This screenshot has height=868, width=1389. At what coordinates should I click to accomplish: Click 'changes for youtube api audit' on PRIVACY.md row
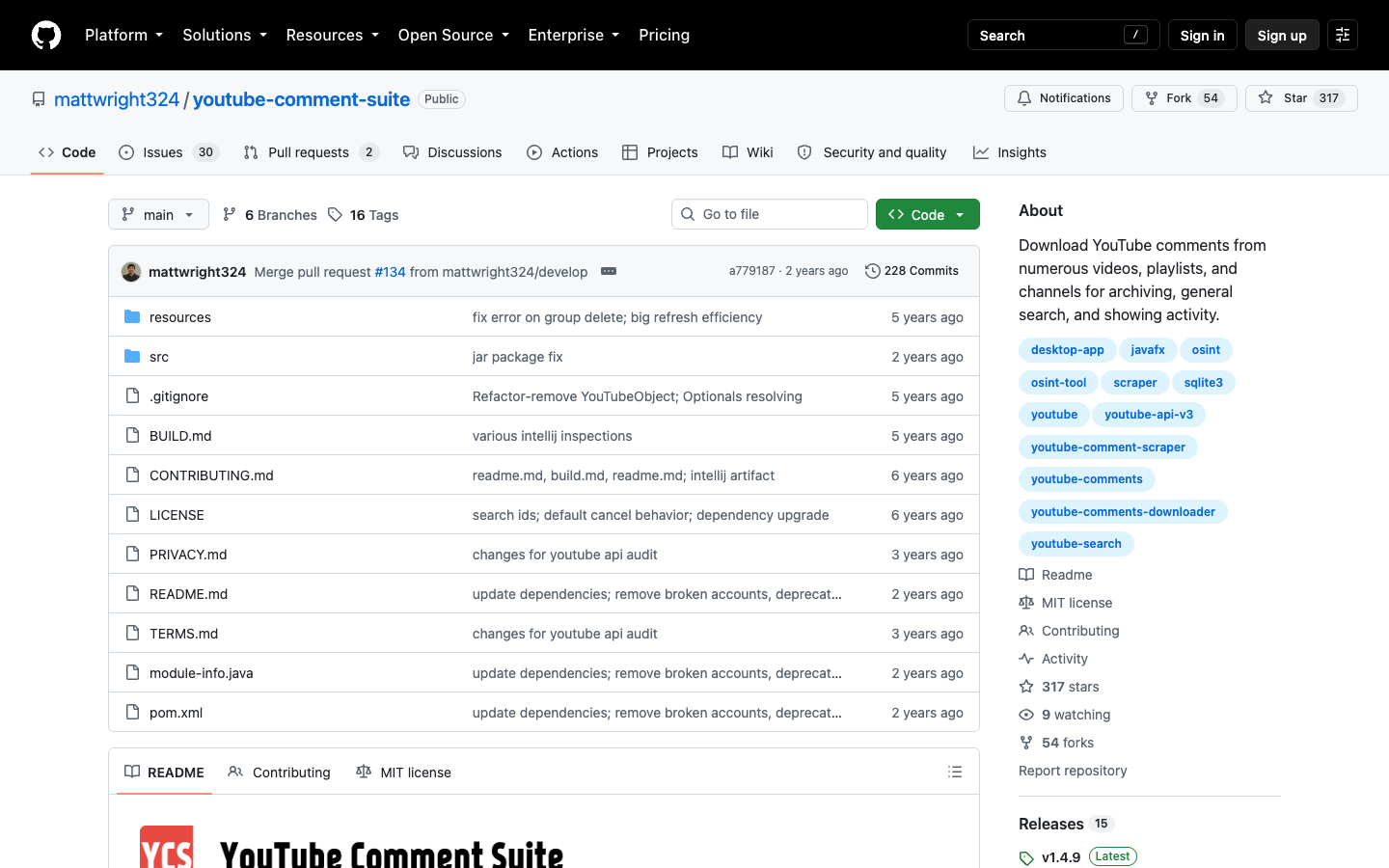pos(564,555)
